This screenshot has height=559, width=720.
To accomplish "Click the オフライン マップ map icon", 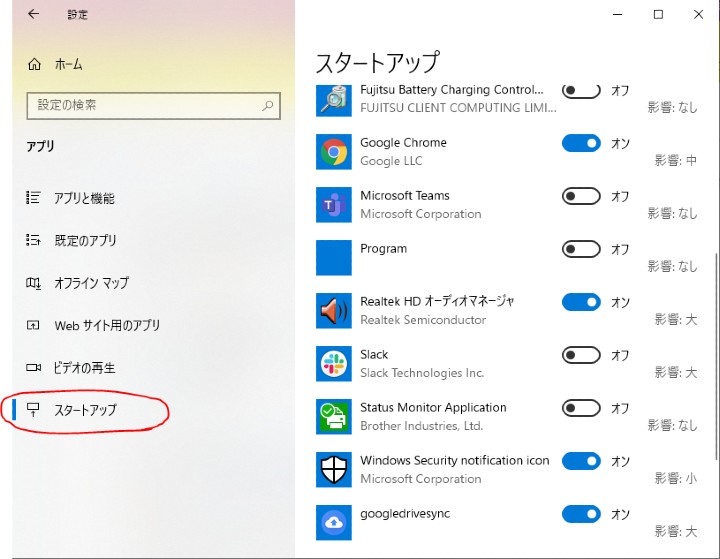I will (x=33, y=283).
